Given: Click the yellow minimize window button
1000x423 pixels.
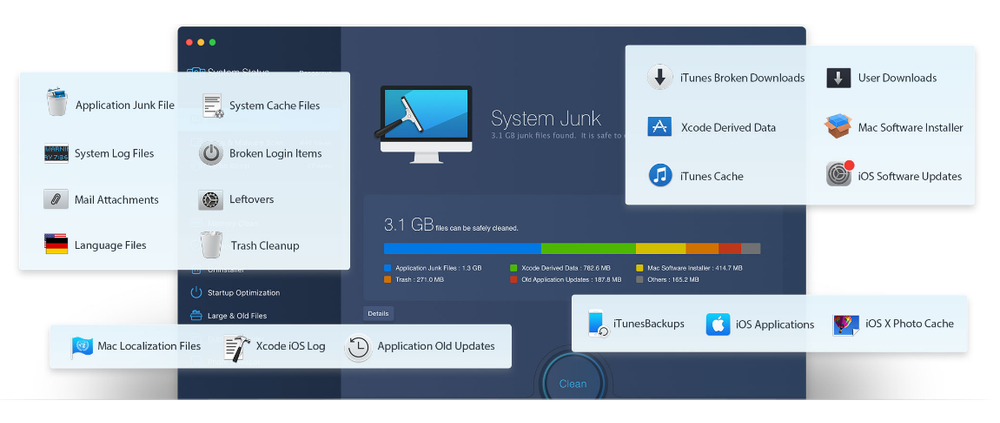Looking at the screenshot, I should (x=201, y=42).
